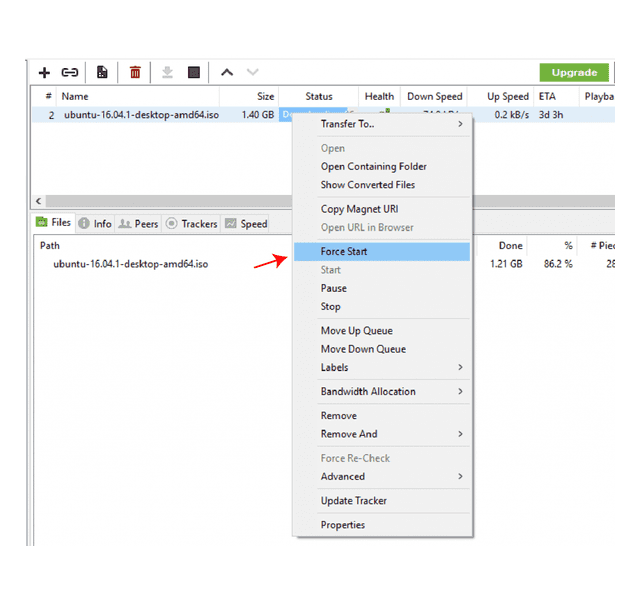Select Show Converted Files menu entry
This screenshot has width=640, height=600.
tap(382, 185)
